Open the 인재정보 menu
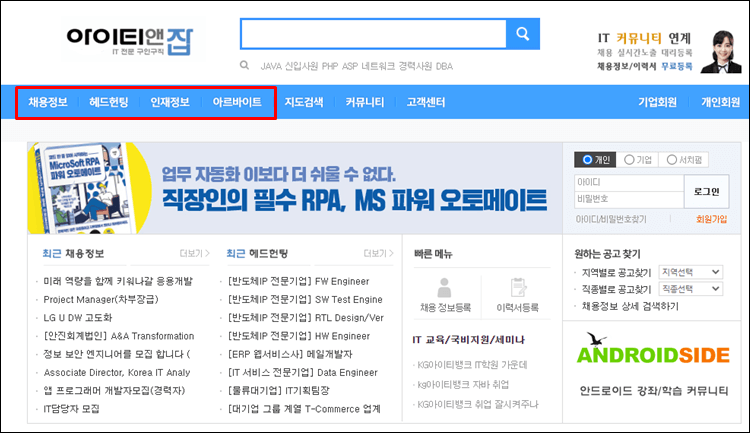750x433 pixels. pos(170,102)
